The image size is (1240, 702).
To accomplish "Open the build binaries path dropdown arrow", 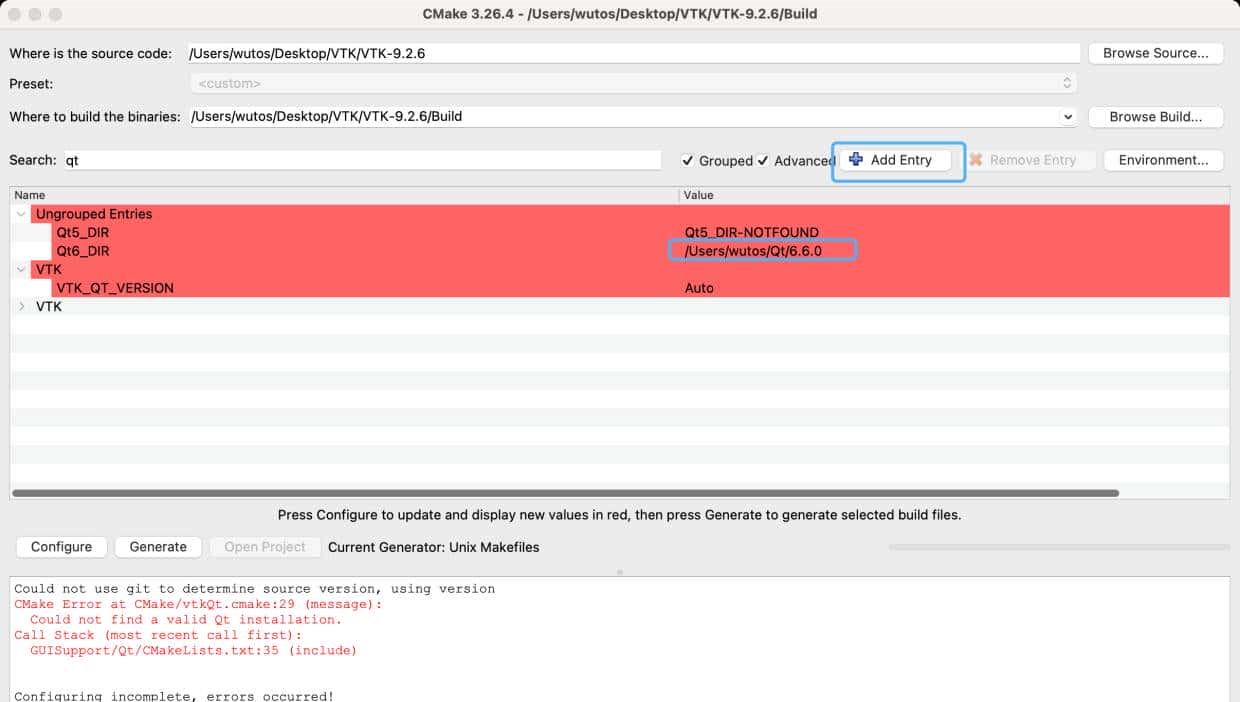I will pos(1067,117).
